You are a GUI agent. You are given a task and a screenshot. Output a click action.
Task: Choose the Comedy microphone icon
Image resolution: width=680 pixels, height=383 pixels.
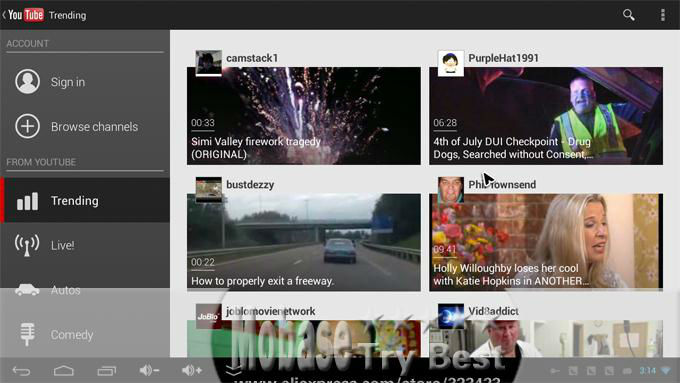click(x=27, y=334)
